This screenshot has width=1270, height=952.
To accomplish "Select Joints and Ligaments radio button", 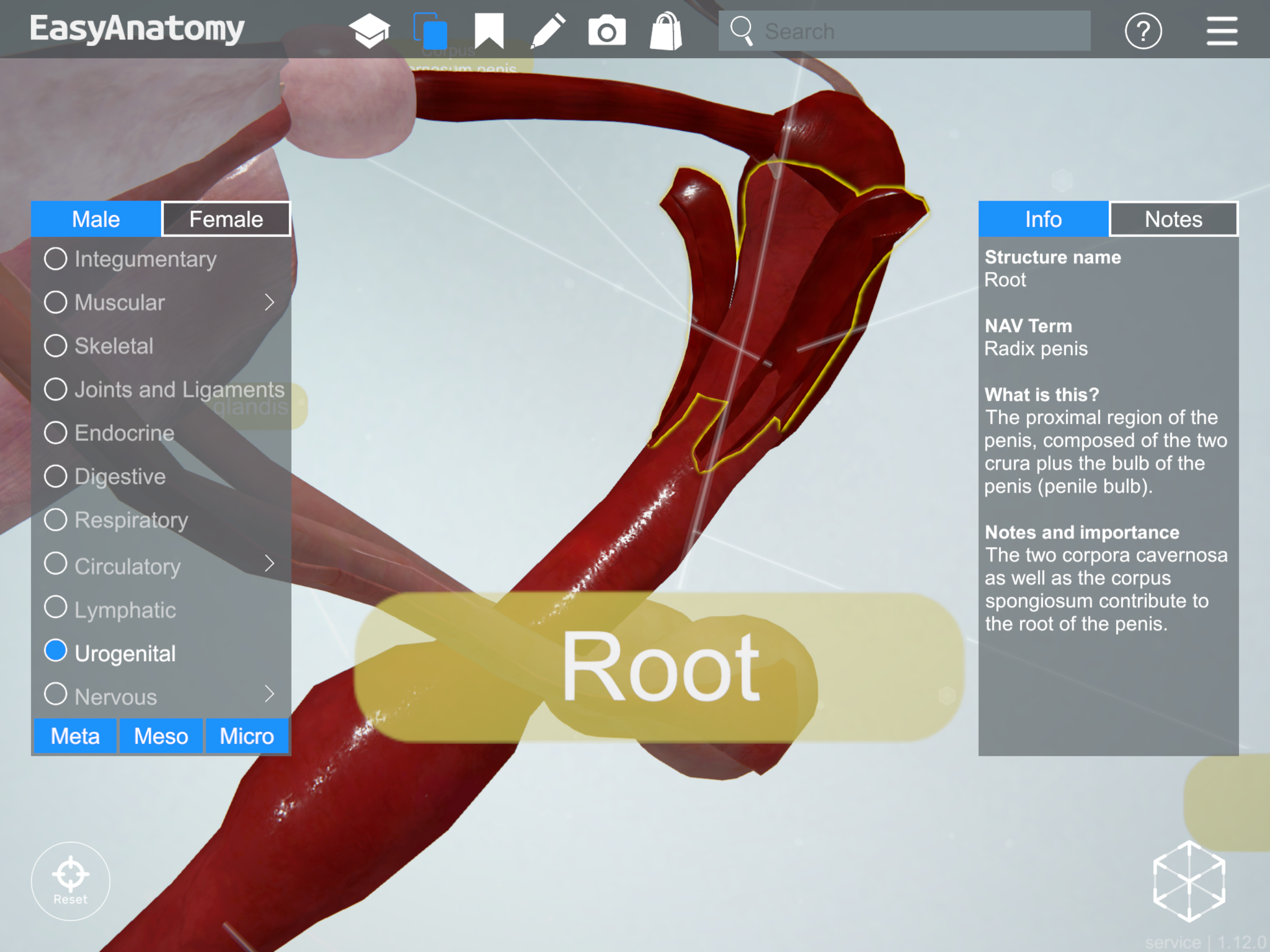I will pos(56,389).
